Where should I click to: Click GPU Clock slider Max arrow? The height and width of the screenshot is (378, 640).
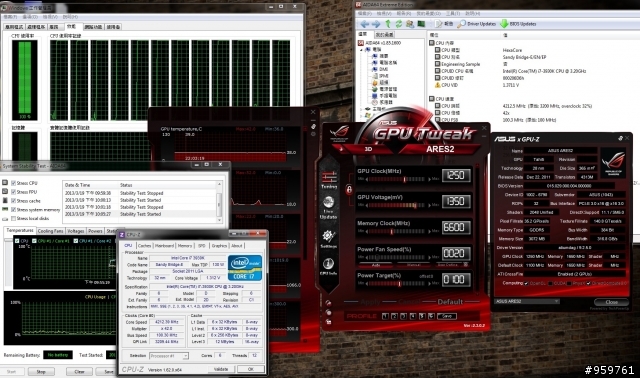[x=429, y=179]
